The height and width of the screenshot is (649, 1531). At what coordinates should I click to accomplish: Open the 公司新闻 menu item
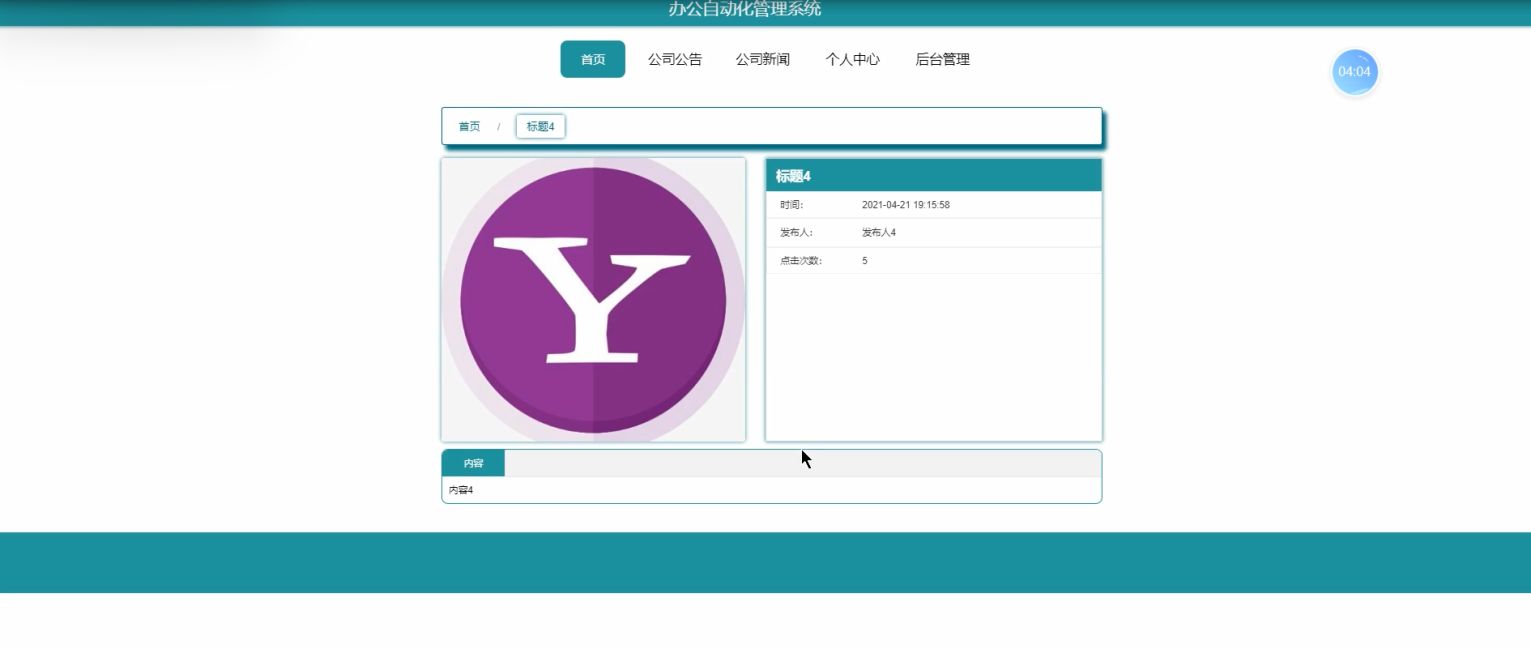[763, 59]
